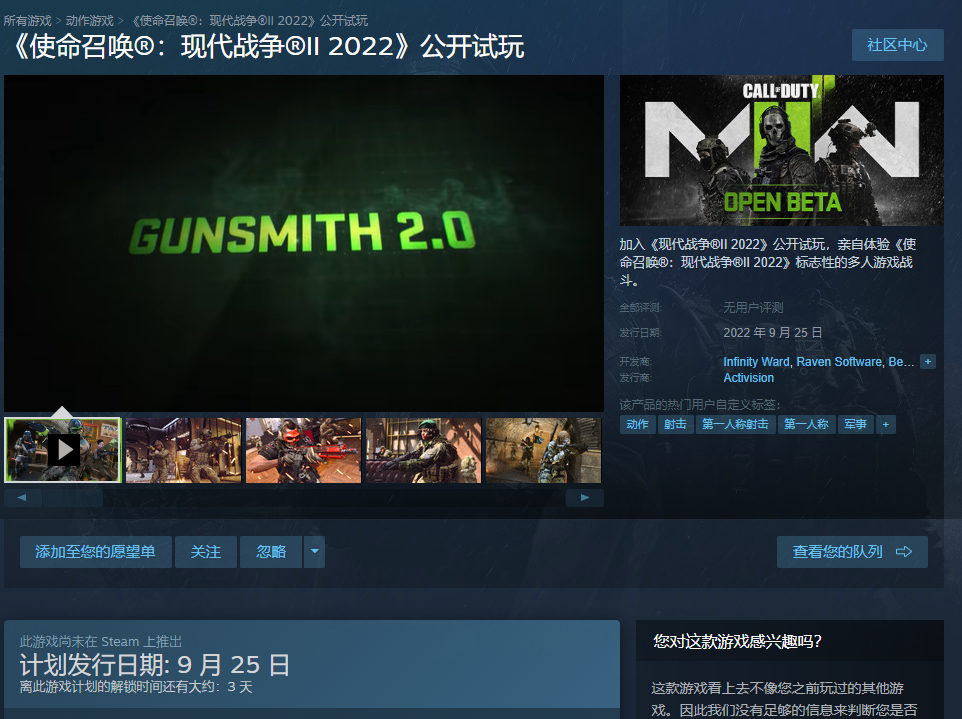Click the Call of Duty Open Beta header image

pyautogui.click(x=782, y=150)
